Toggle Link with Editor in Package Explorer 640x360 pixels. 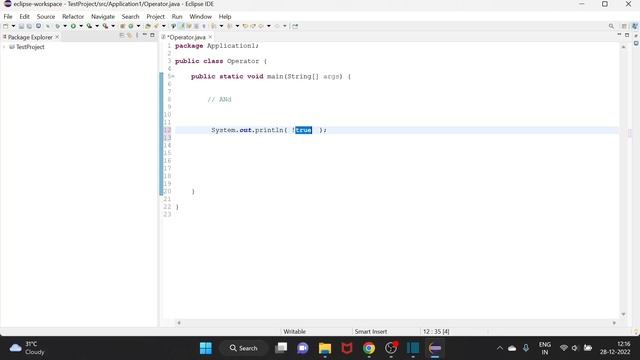click(129, 36)
